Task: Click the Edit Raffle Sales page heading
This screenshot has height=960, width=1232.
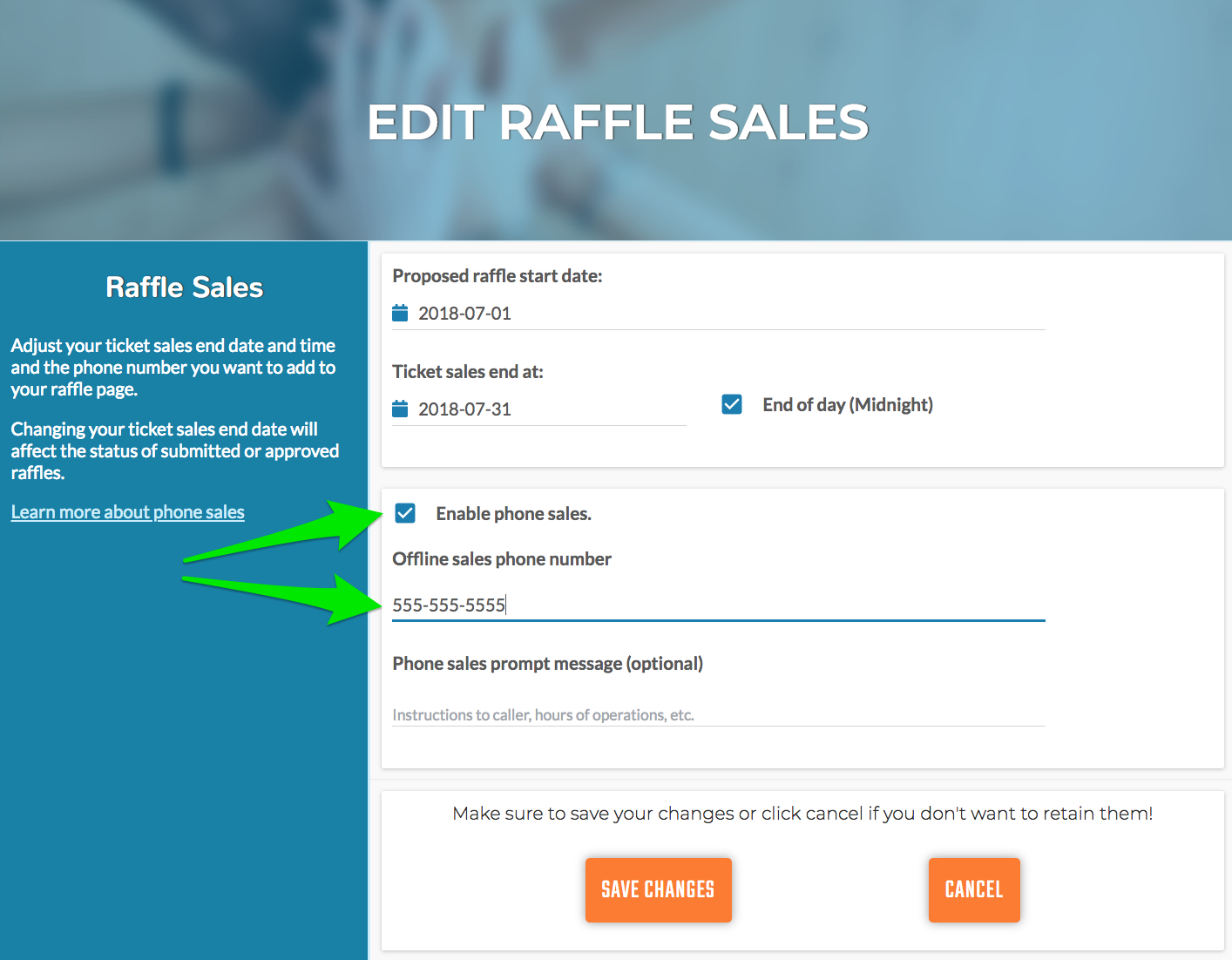Action: click(x=618, y=122)
